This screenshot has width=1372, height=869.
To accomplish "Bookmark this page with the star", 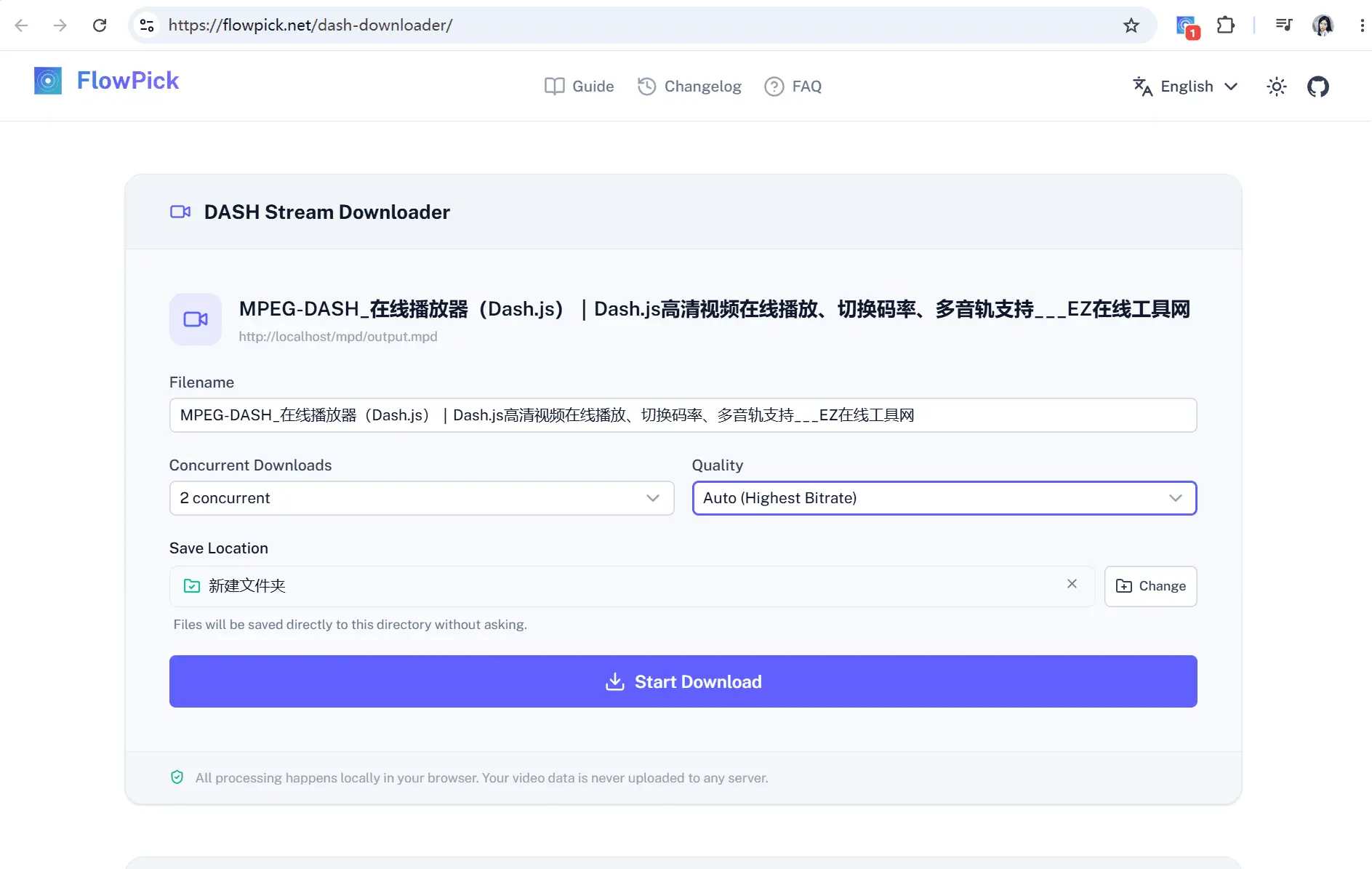I will (x=1131, y=25).
